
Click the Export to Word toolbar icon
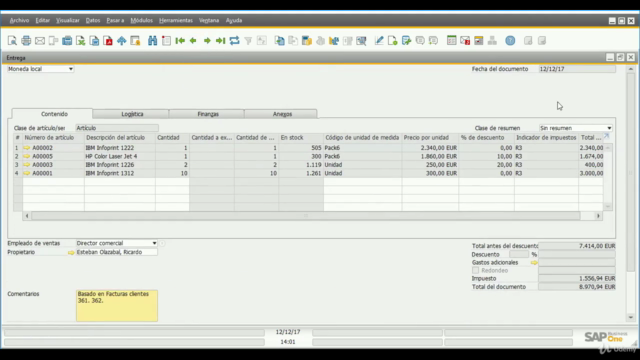[94, 40]
